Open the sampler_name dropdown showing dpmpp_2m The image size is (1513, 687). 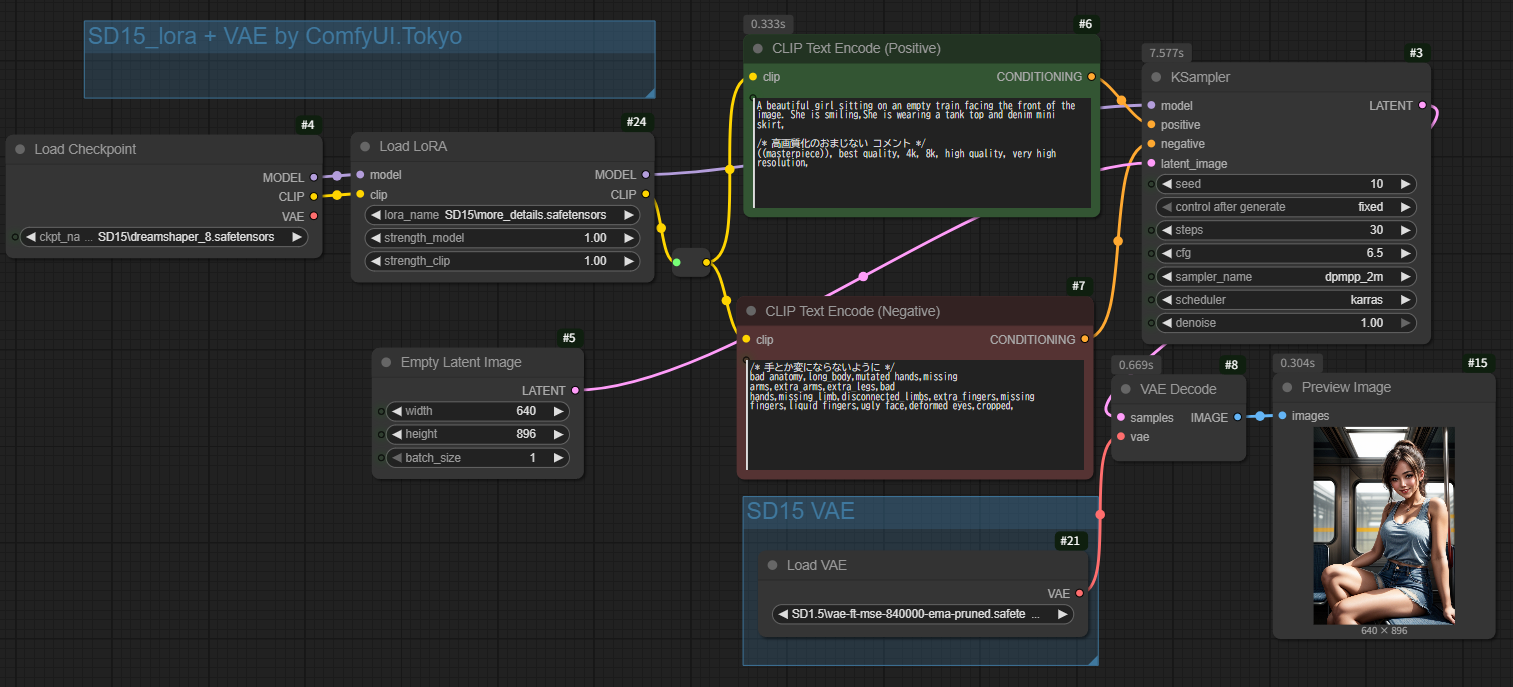tap(1287, 277)
